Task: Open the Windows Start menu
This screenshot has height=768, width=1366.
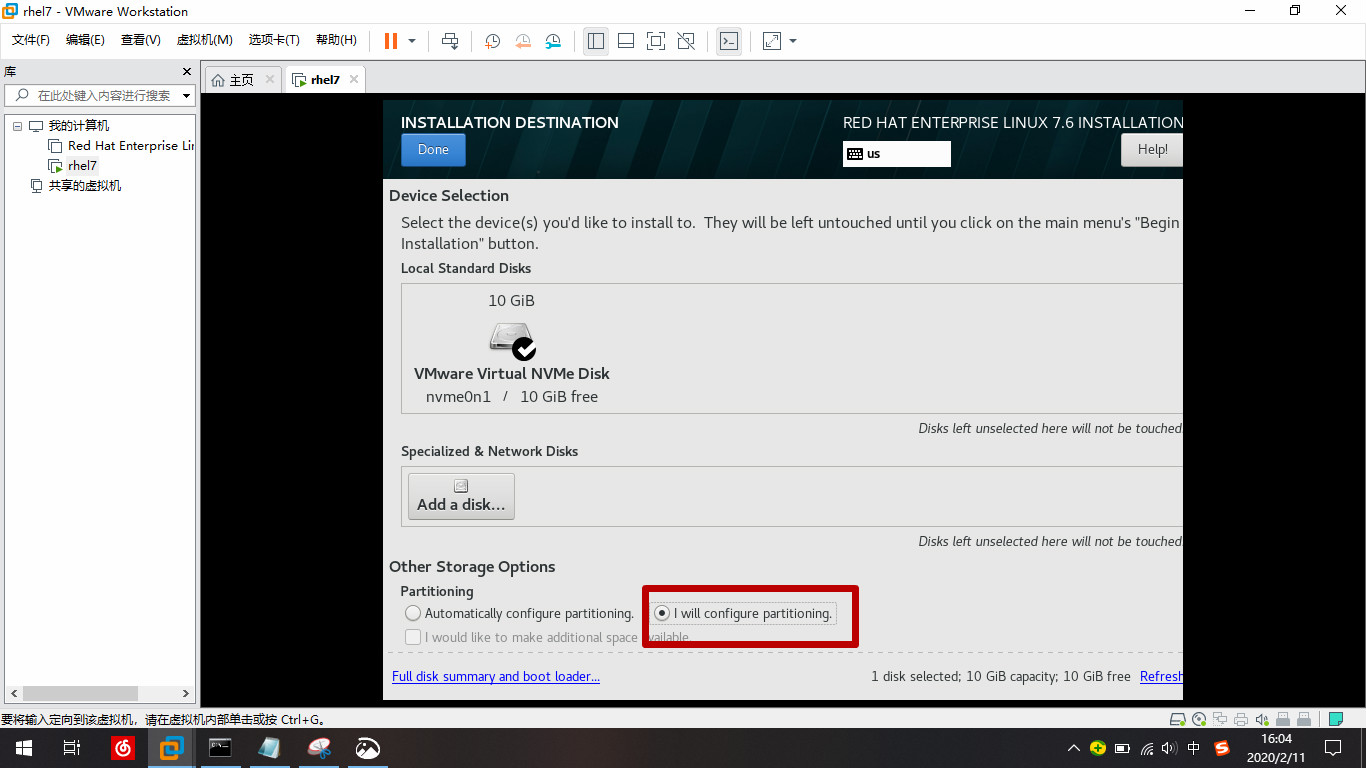Action: point(24,748)
